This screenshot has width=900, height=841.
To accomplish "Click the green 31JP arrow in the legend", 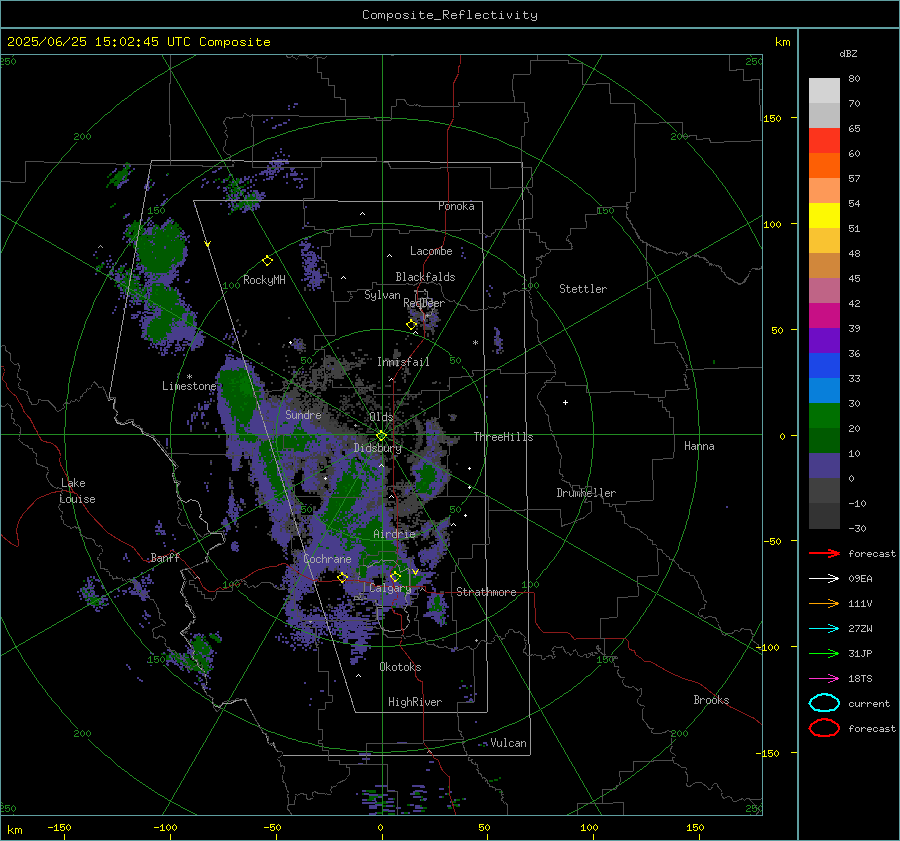I will 824,653.
